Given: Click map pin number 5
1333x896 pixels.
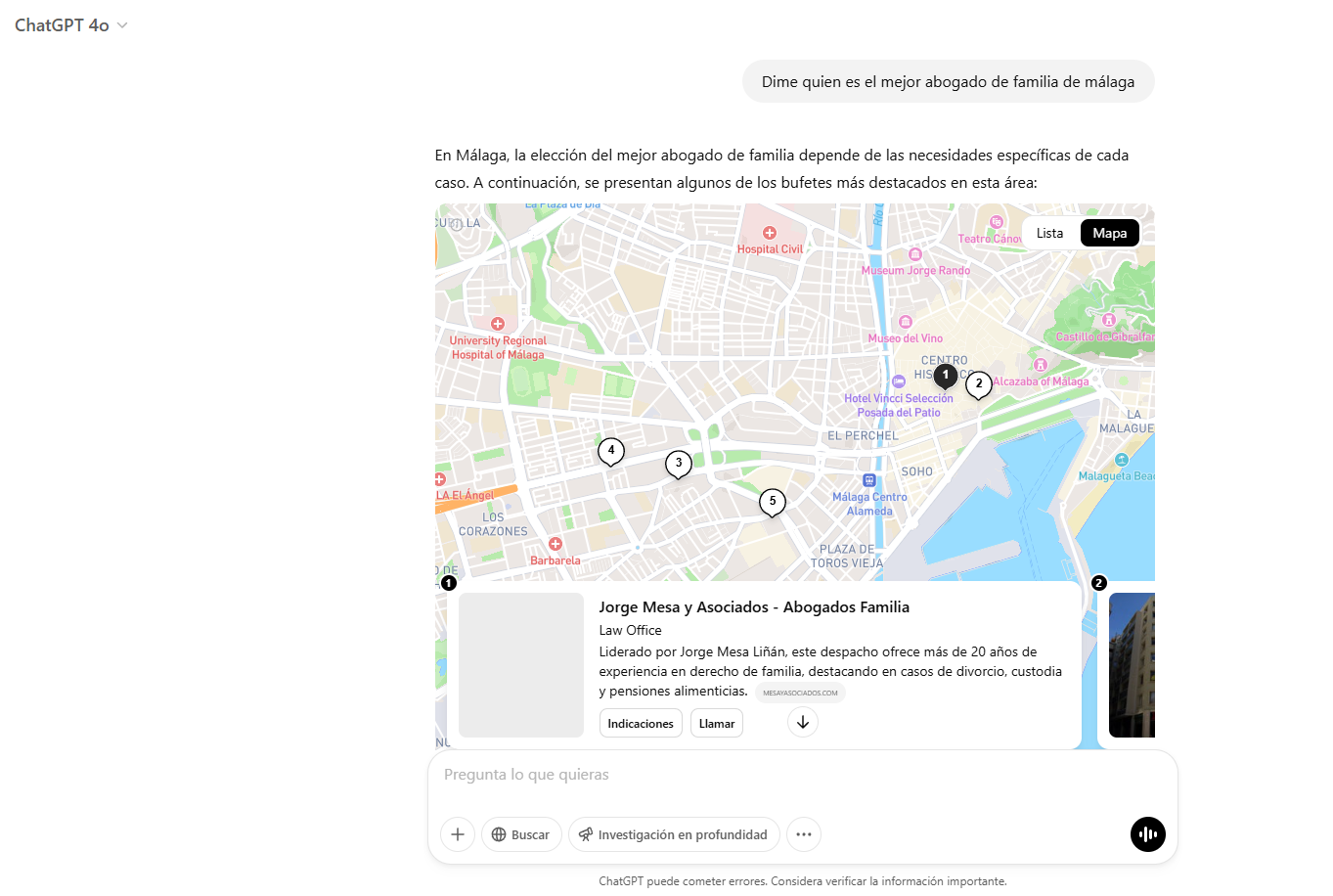Looking at the screenshot, I should (773, 502).
